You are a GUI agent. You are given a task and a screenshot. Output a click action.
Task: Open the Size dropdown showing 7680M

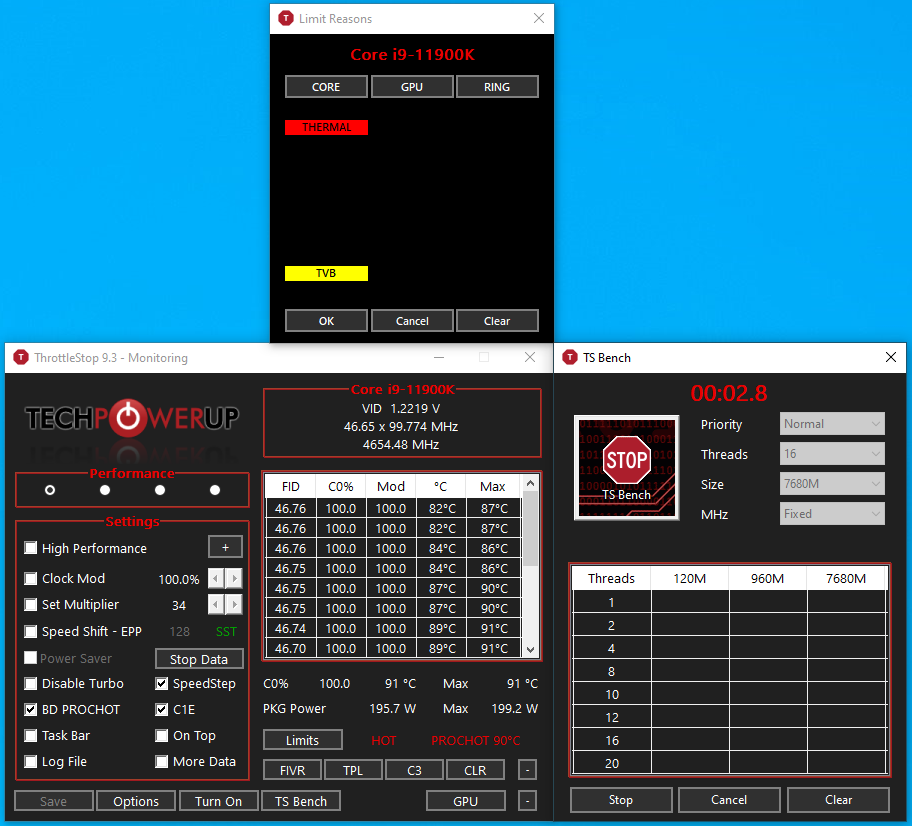pyautogui.click(x=832, y=483)
